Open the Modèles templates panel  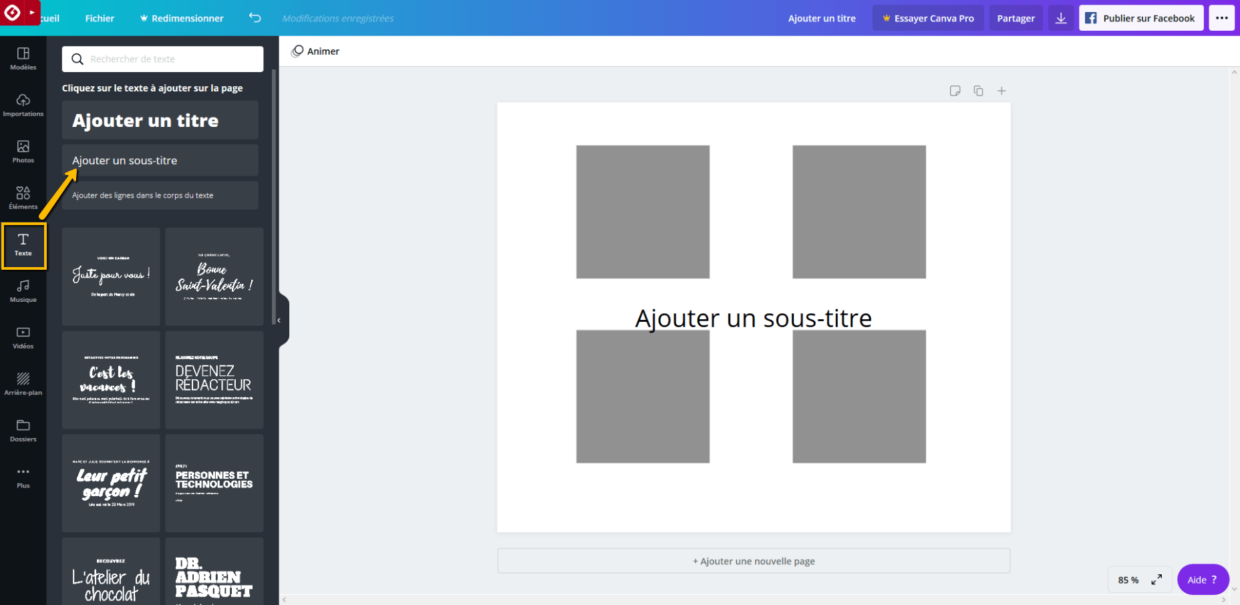point(23,58)
